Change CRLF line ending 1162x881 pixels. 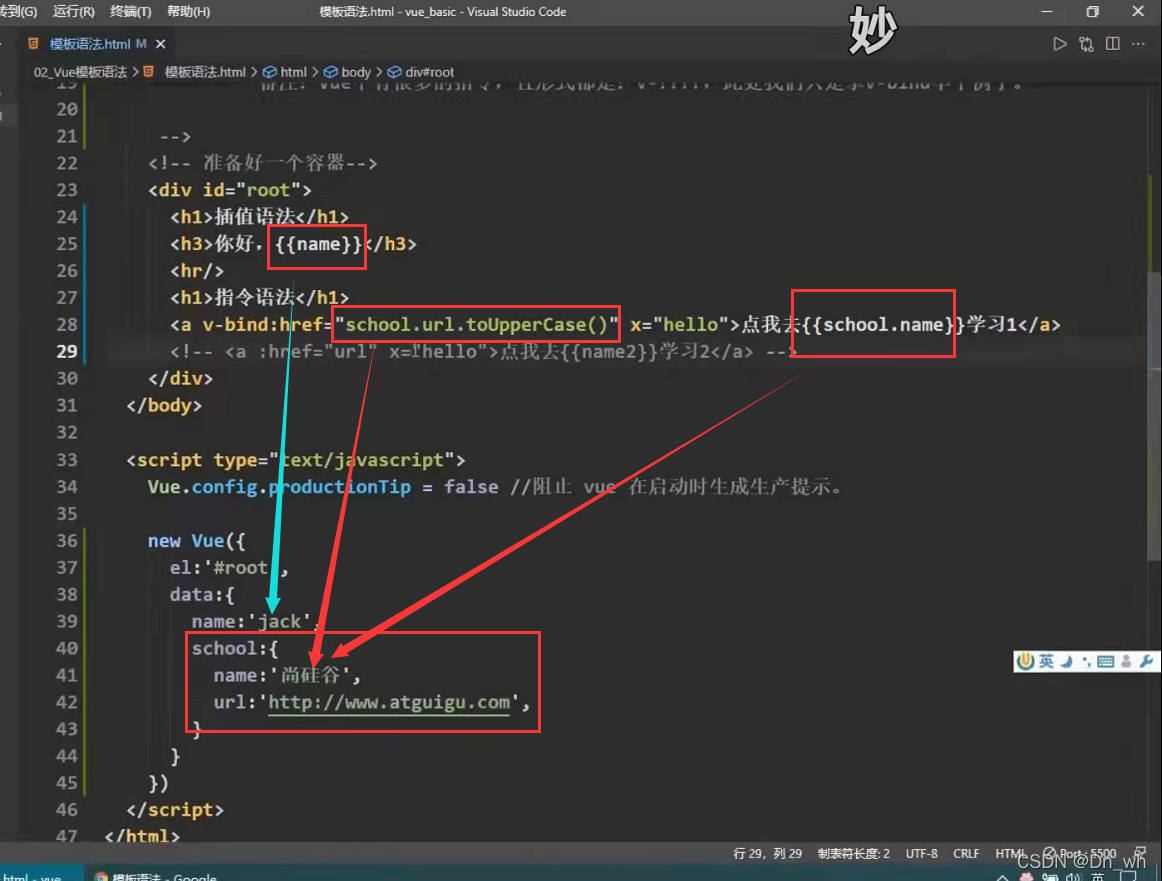point(966,854)
